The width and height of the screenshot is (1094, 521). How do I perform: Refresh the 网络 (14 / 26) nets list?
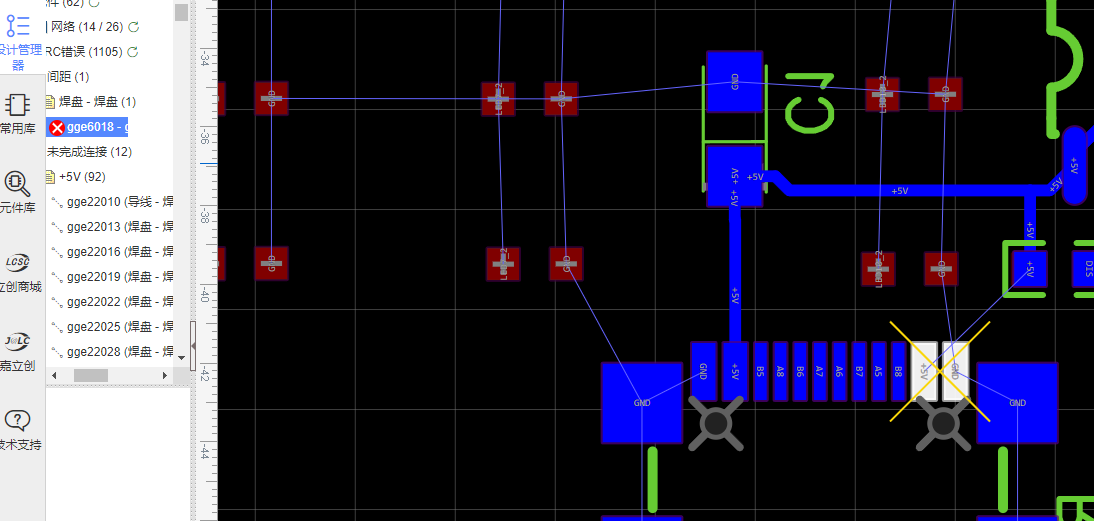tap(133, 27)
